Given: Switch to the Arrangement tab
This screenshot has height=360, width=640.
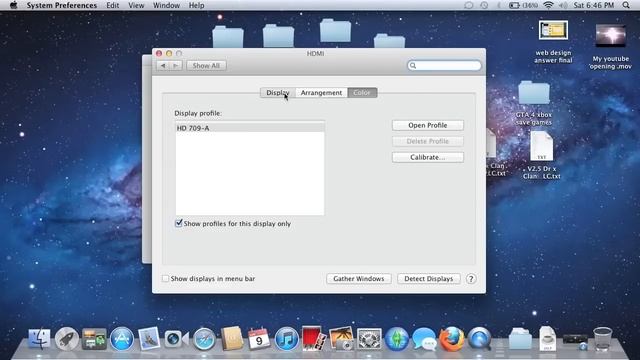Looking at the screenshot, I should (x=321, y=93).
